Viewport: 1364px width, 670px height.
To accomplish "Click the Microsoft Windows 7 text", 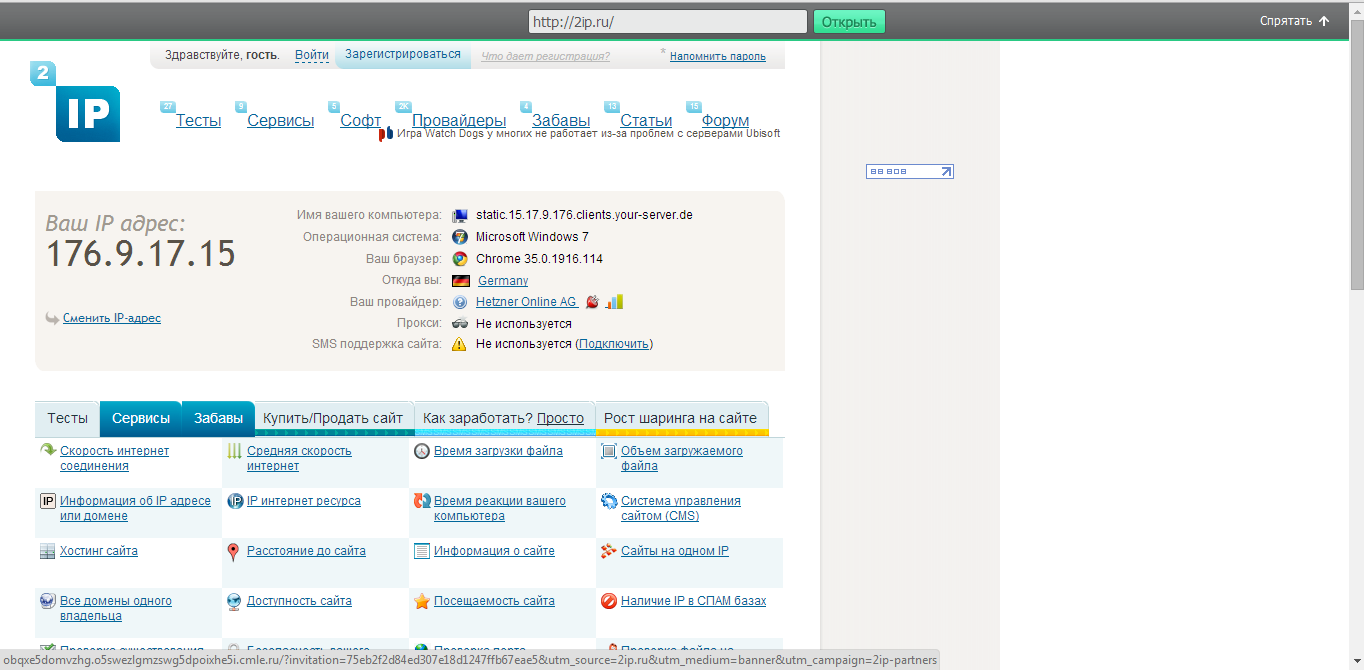I will 532,237.
